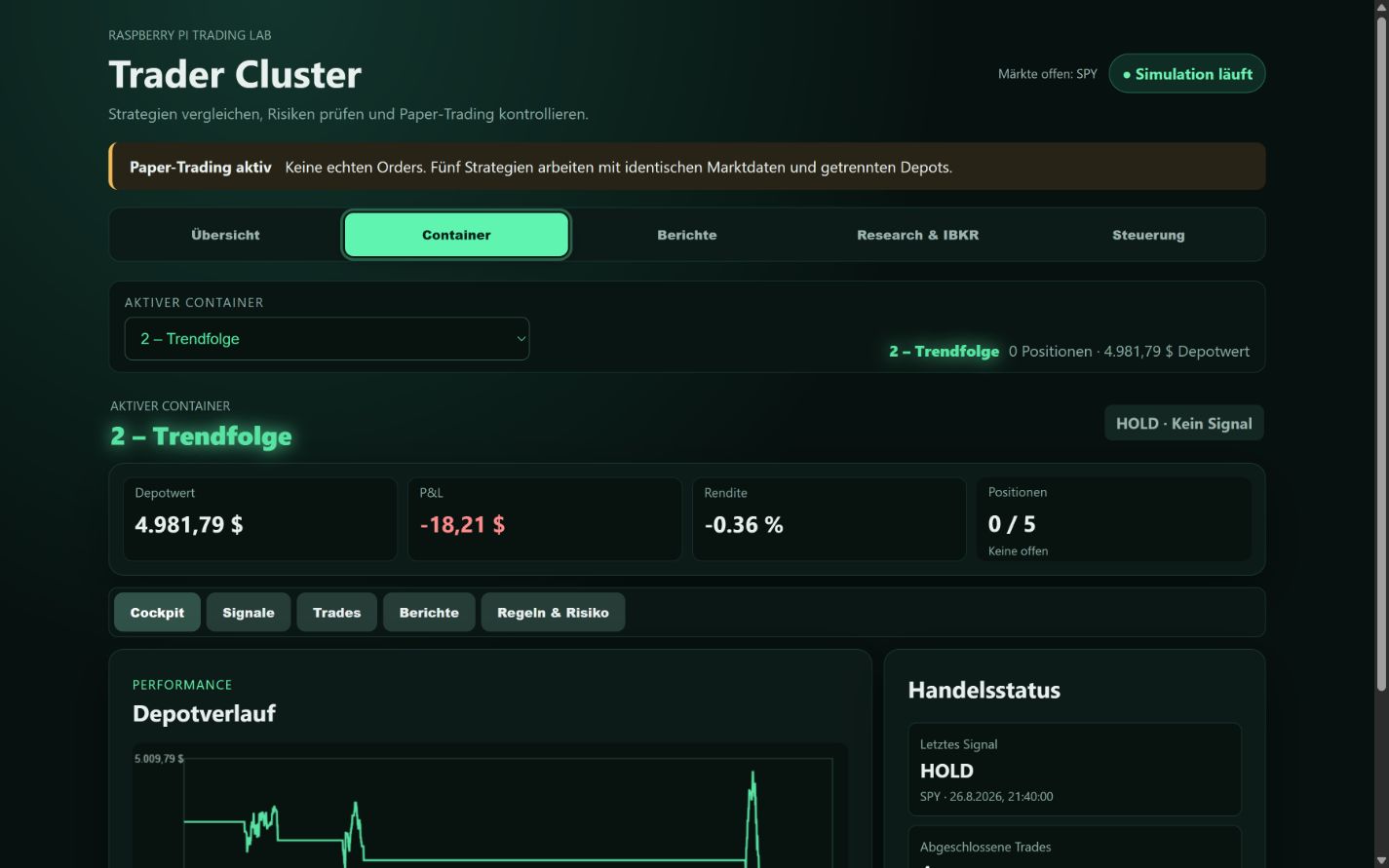Click the RASPBERRY PI TRADING LAB label
Screen dimensions: 1389x868
point(190,35)
